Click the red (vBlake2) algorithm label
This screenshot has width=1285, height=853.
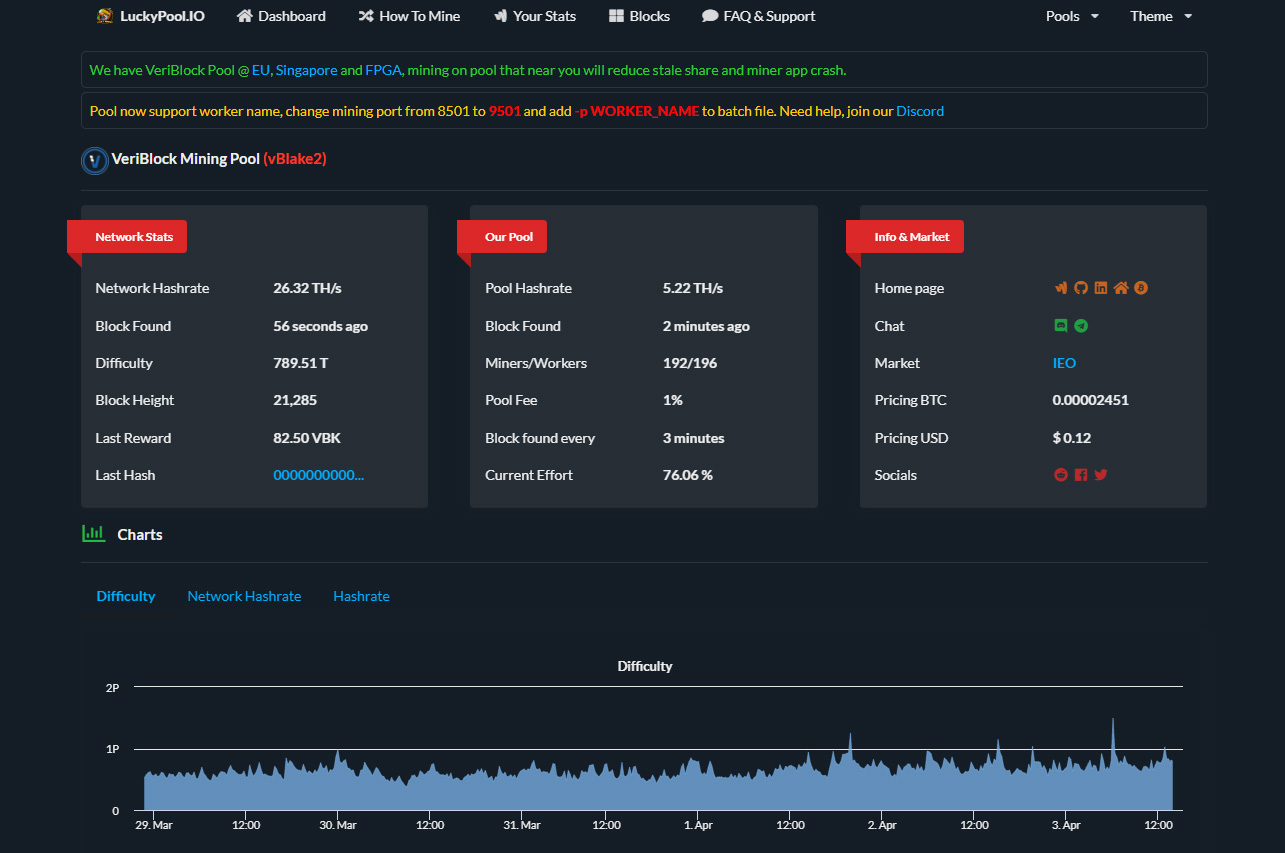click(x=295, y=159)
